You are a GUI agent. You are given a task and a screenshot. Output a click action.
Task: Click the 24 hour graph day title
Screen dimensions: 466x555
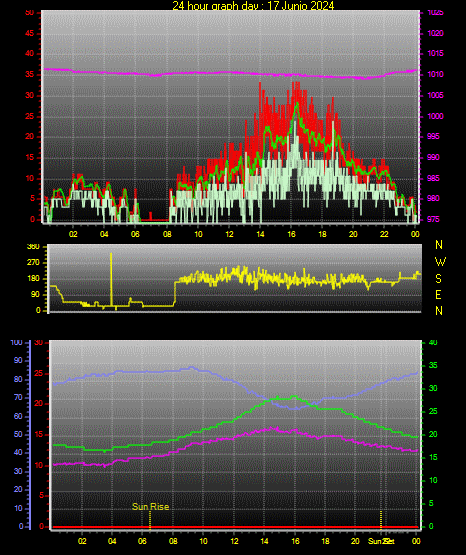pyautogui.click(x=253, y=5)
